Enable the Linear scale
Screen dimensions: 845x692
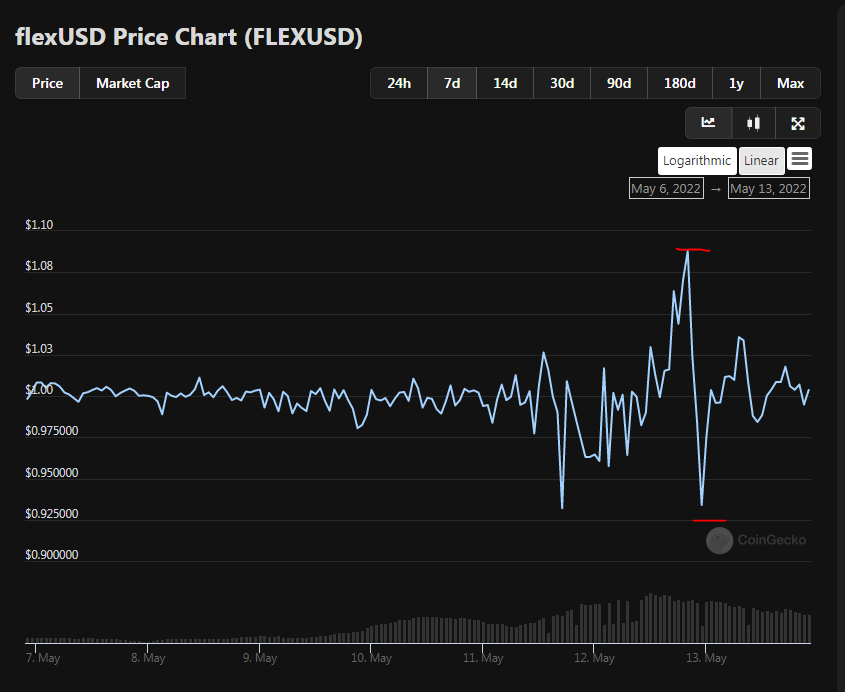tap(761, 161)
